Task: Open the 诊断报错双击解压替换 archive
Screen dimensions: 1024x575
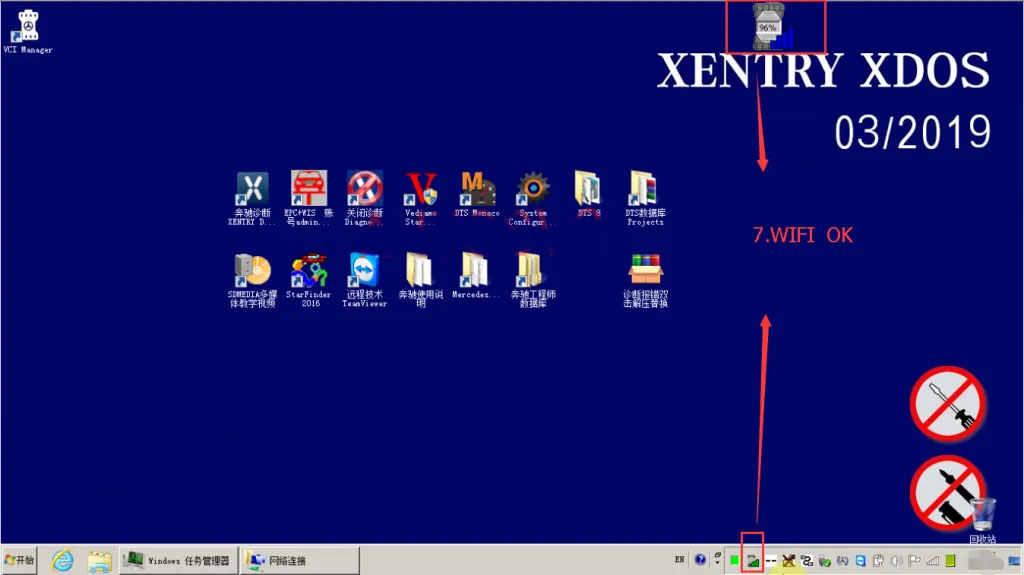Action: (645, 280)
